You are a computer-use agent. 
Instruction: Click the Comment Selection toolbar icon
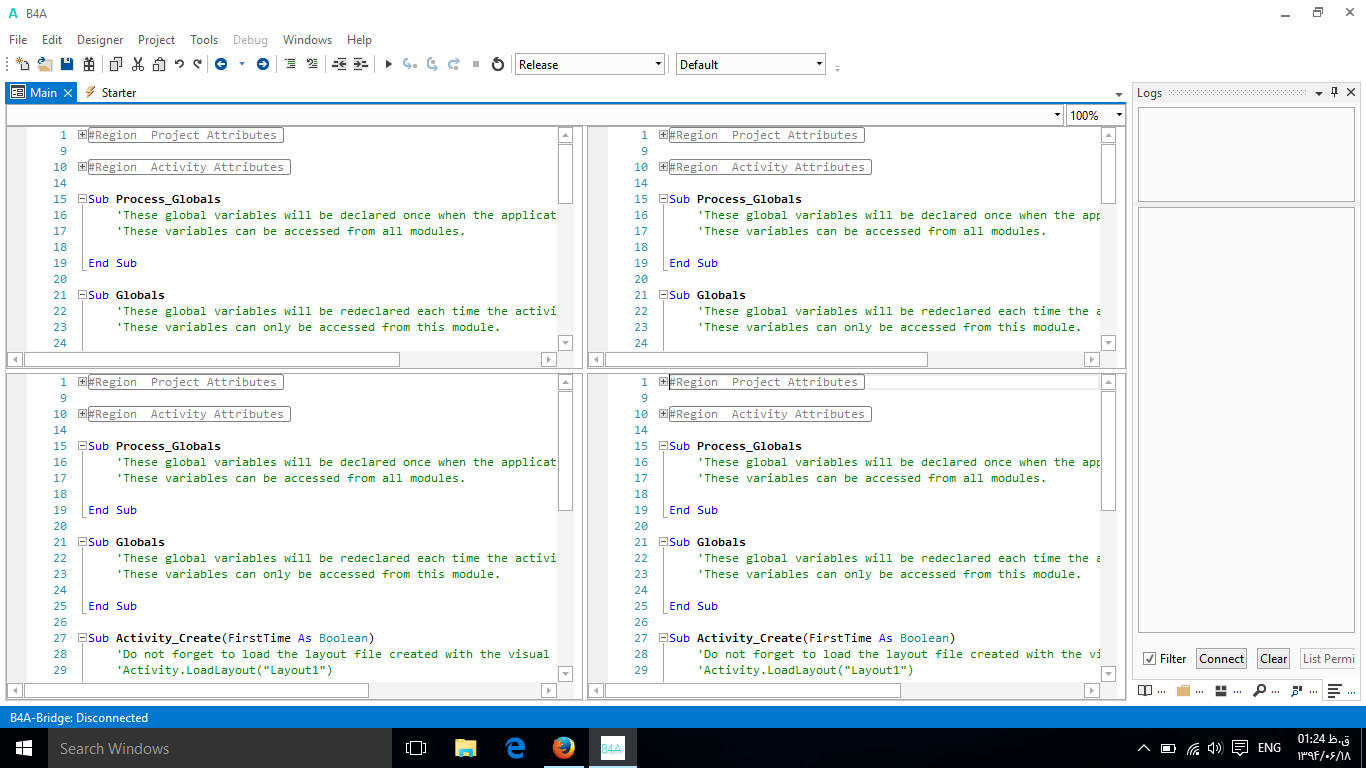point(291,63)
